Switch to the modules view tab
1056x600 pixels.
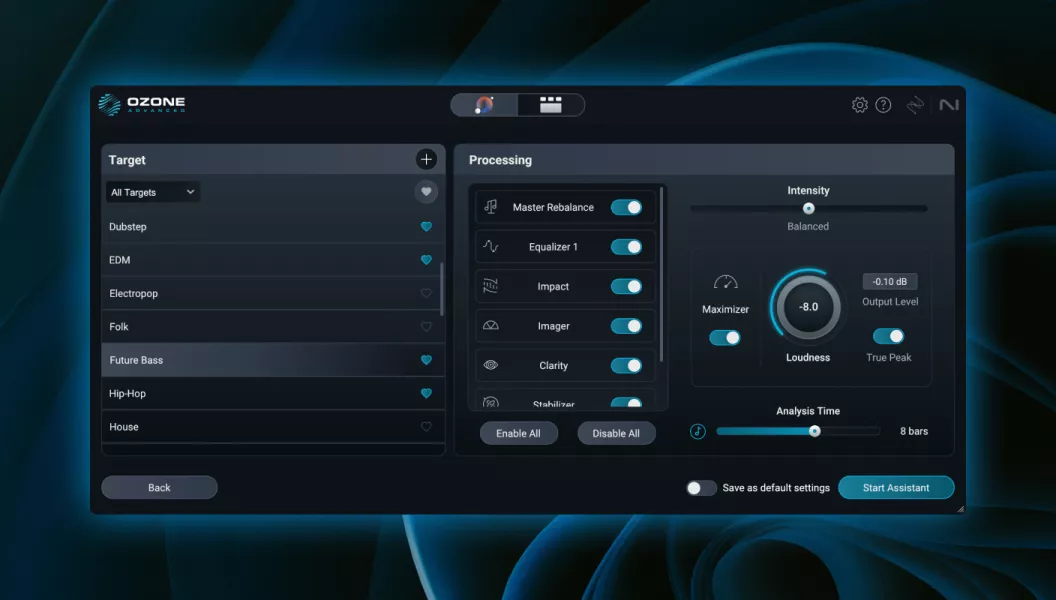[x=551, y=105]
